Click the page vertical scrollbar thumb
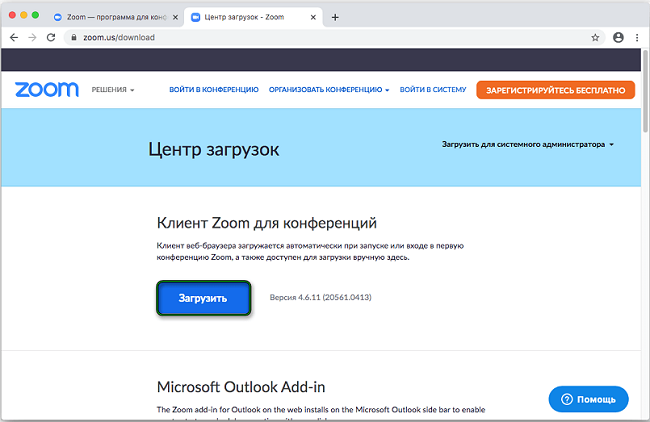This screenshot has height=422, width=650. pyautogui.click(x=645, y=91)
